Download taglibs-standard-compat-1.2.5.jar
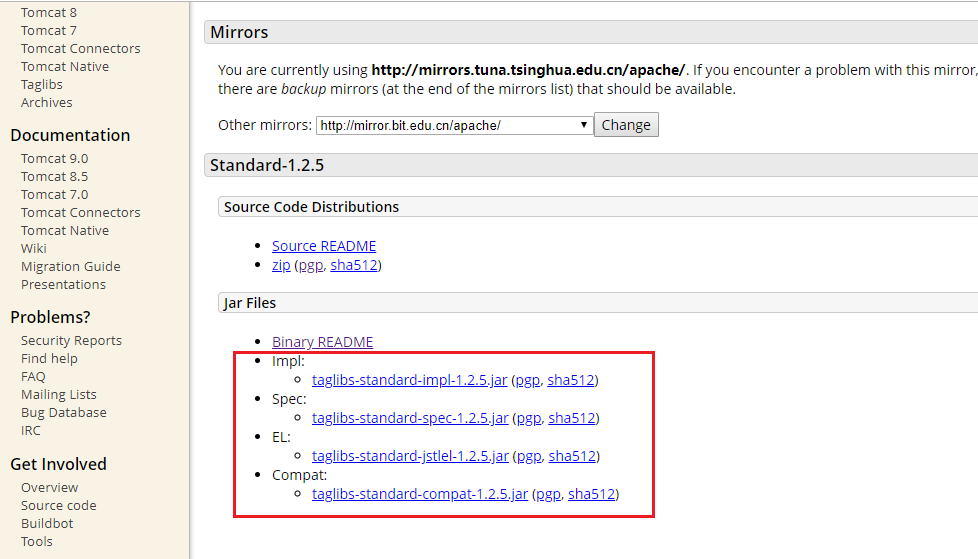Image resolution: width=978 pixels, height=559 pixels. click(420, 494)
